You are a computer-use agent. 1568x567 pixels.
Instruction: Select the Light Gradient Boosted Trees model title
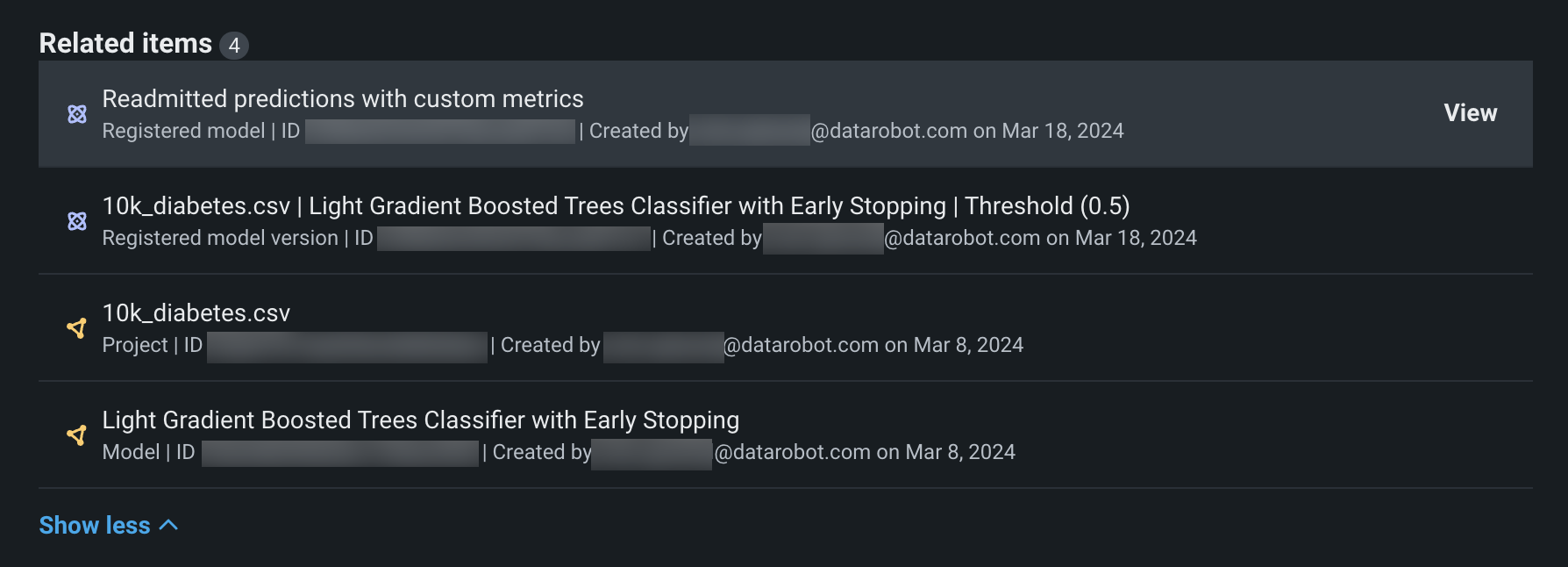420,420
